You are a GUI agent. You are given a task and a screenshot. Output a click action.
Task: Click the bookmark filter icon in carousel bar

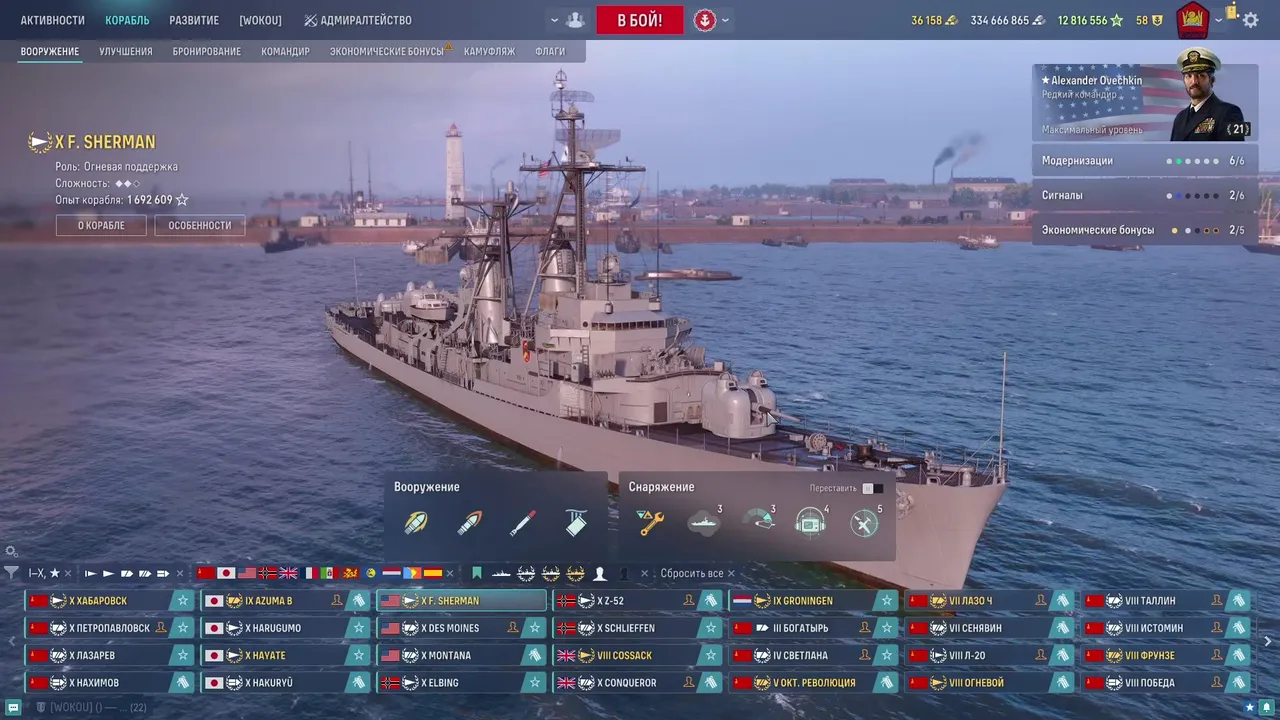click(x=477, y=573)
